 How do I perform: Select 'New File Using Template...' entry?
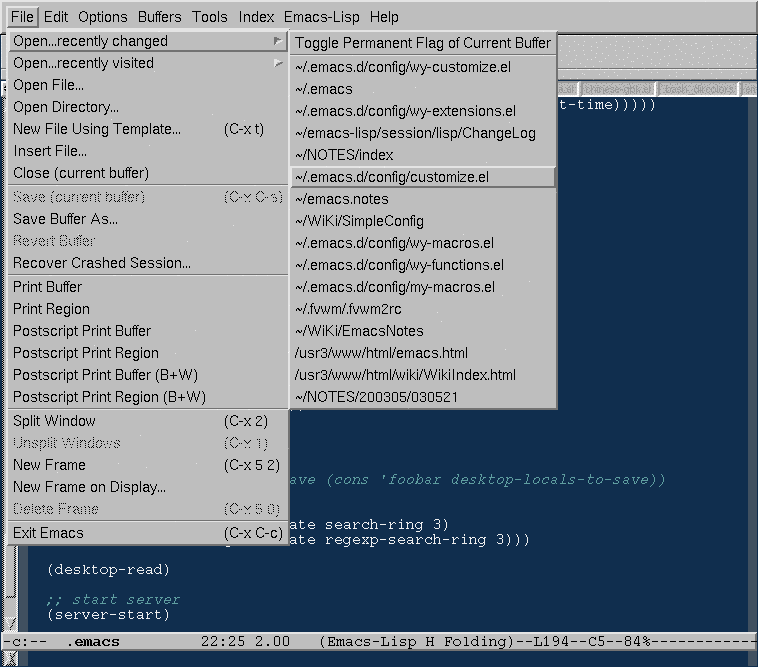97,129
